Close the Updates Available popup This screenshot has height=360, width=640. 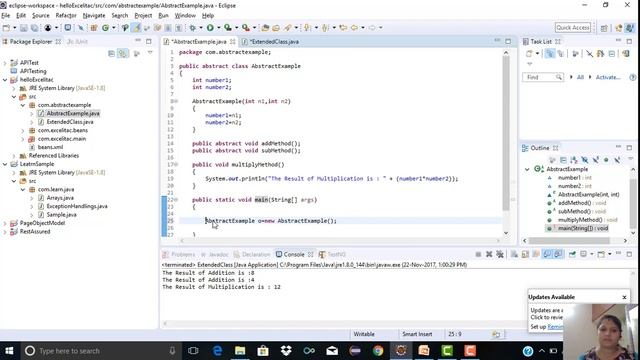624,297
